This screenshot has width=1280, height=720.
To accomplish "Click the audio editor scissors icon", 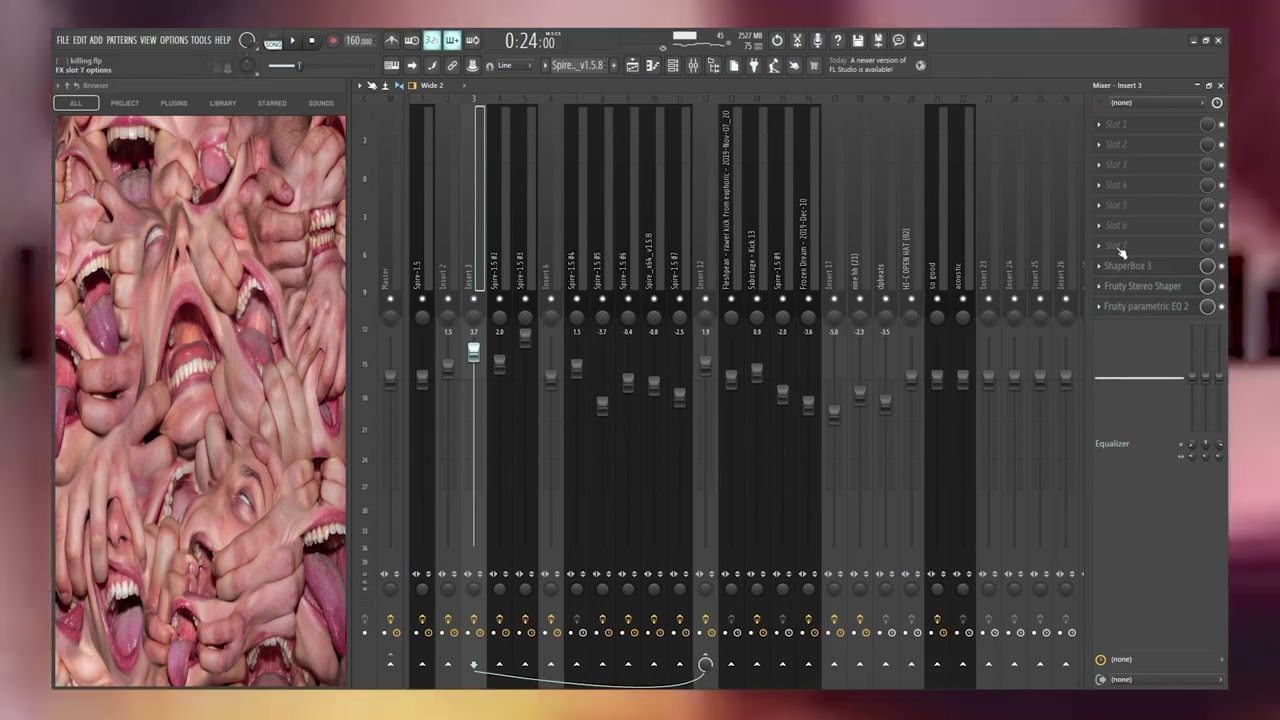I will (x=797, y=40).
